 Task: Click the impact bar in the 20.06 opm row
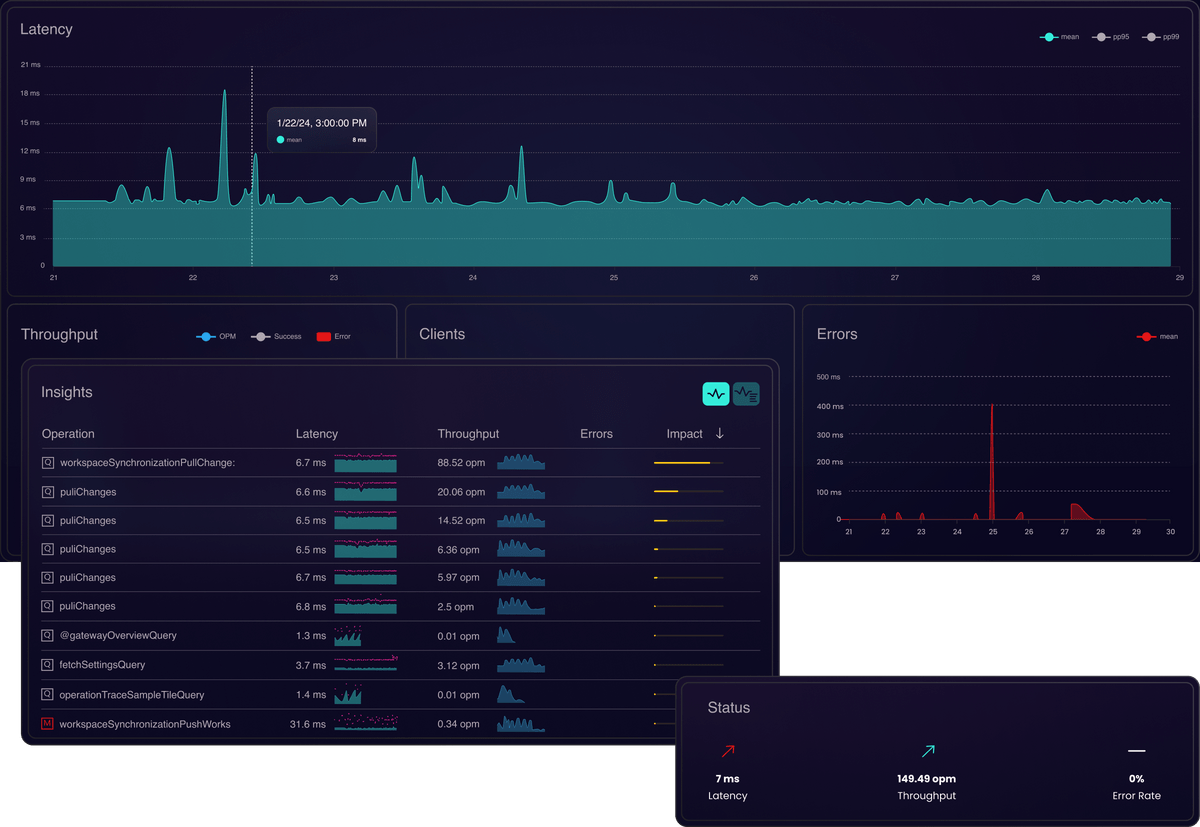point(688,492)
